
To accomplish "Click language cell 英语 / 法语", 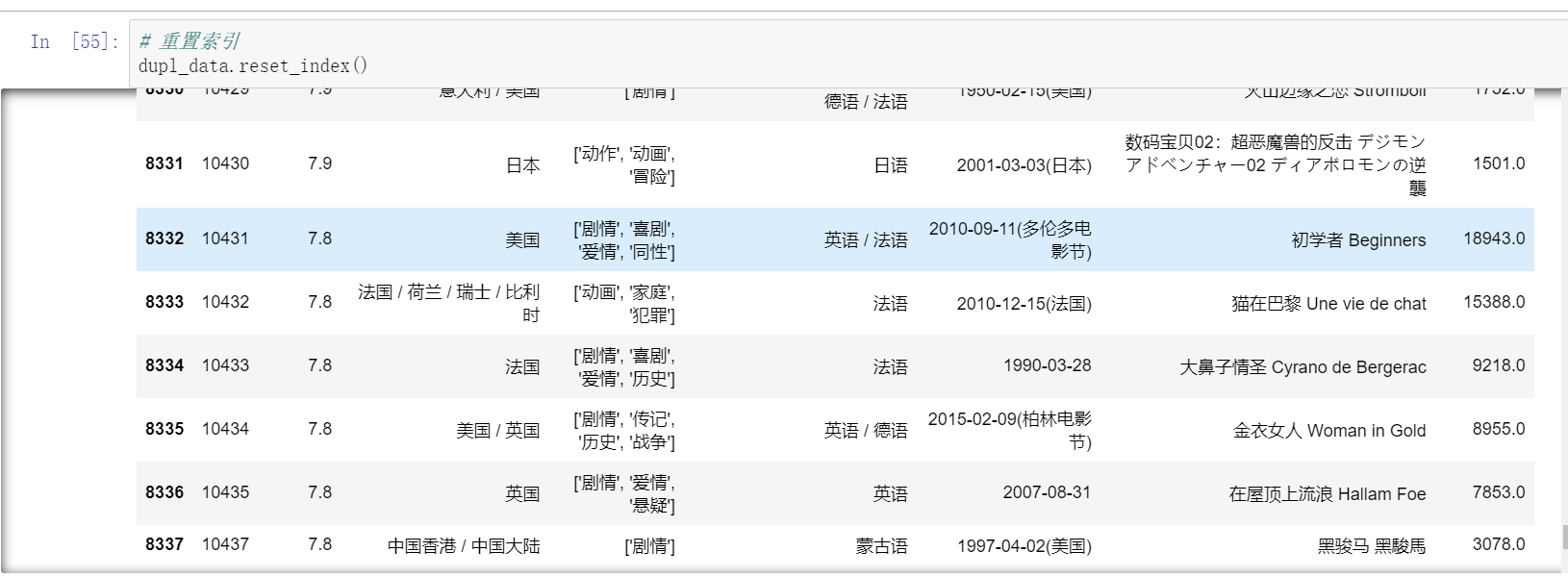I will (x=866, y=240).
